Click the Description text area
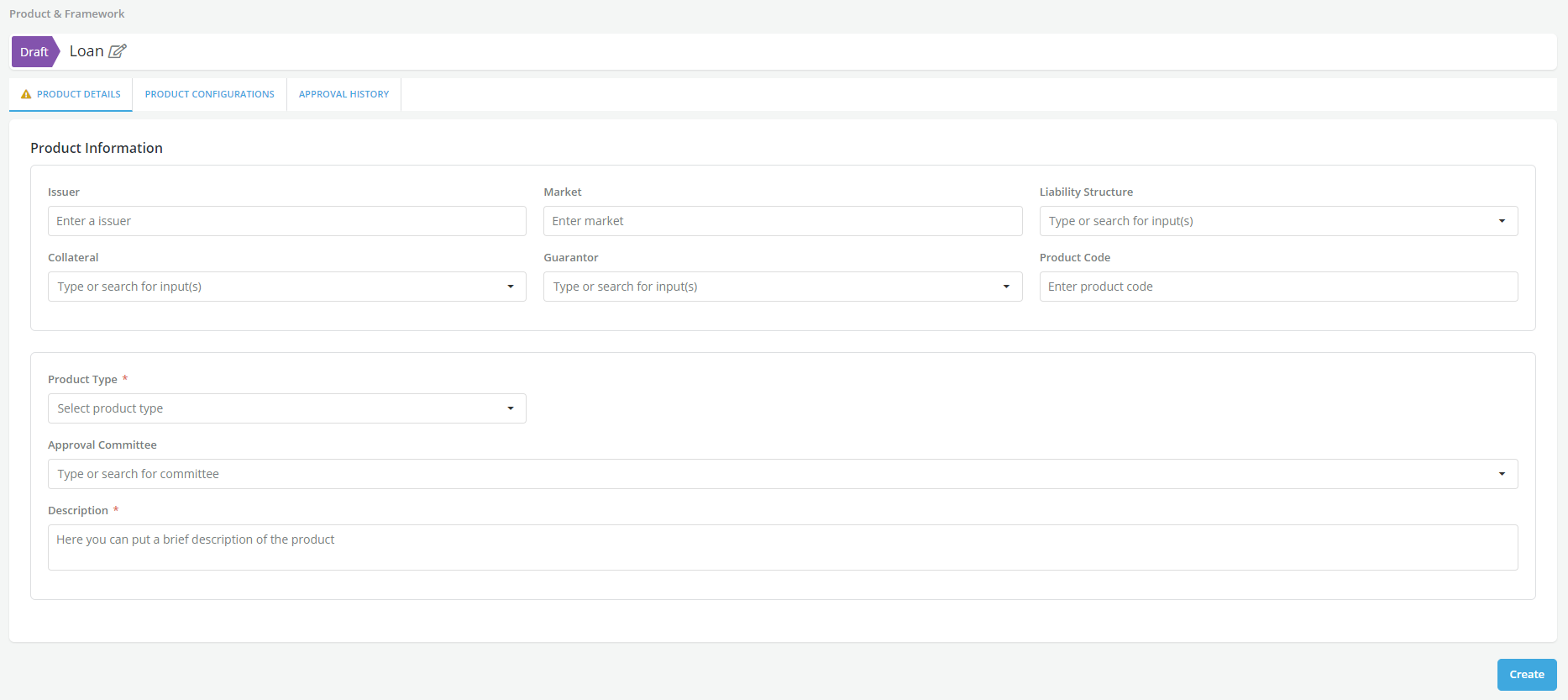Screen dimensions: 1568x700 [782, 547]
